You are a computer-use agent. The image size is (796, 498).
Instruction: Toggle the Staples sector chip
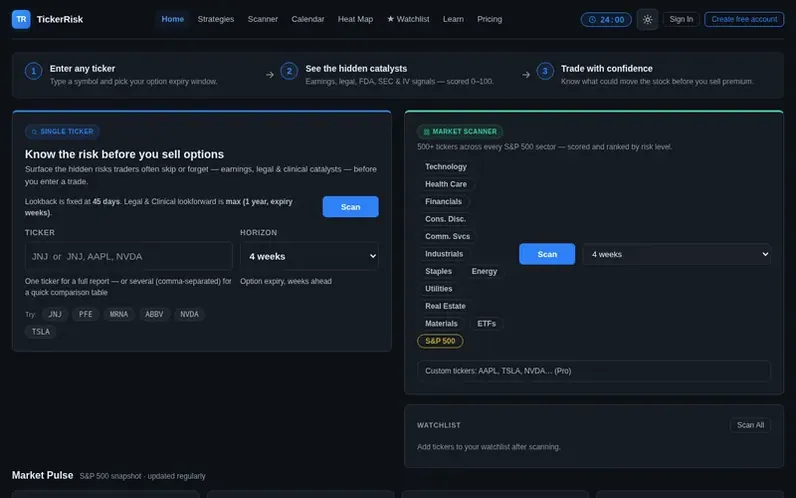(438, 271)
